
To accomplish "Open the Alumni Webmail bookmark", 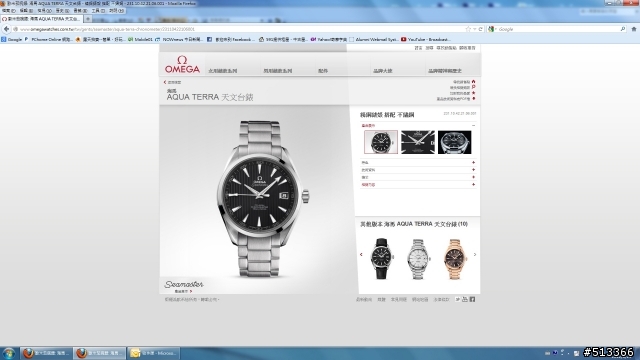I will 374,40.
